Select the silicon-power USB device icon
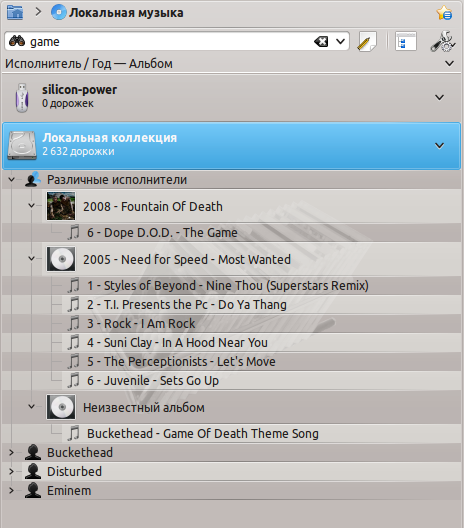Image resolution: width=464 pixels, height=528 pixels. pos(22,98)
